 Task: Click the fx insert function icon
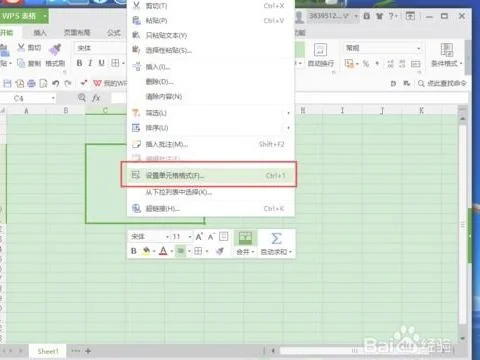click(96, 98)
